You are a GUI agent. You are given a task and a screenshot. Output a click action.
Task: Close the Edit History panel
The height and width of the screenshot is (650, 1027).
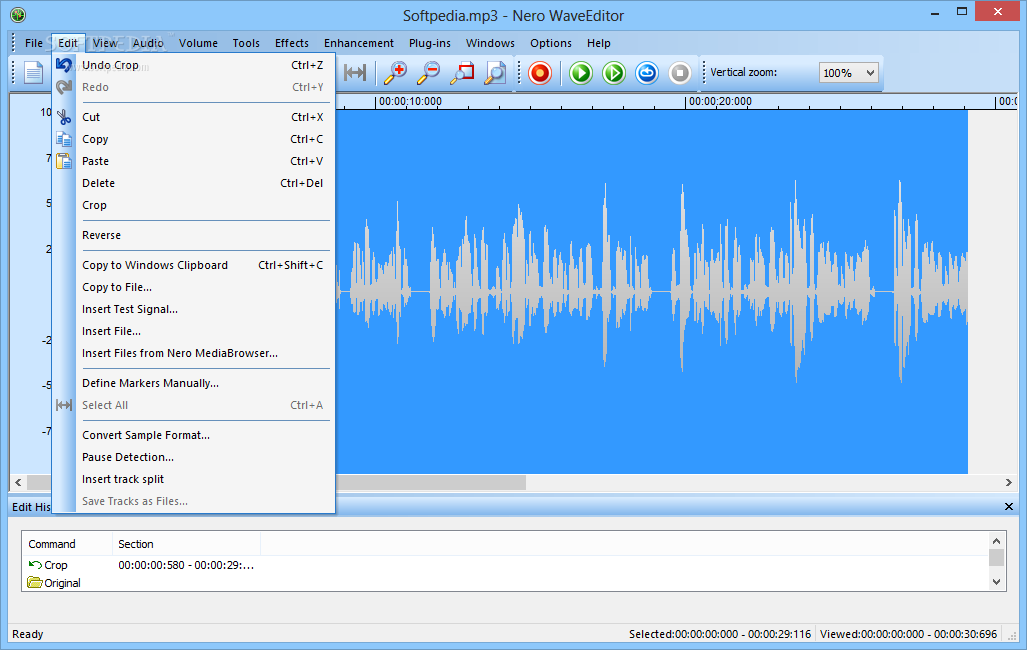1009,507
